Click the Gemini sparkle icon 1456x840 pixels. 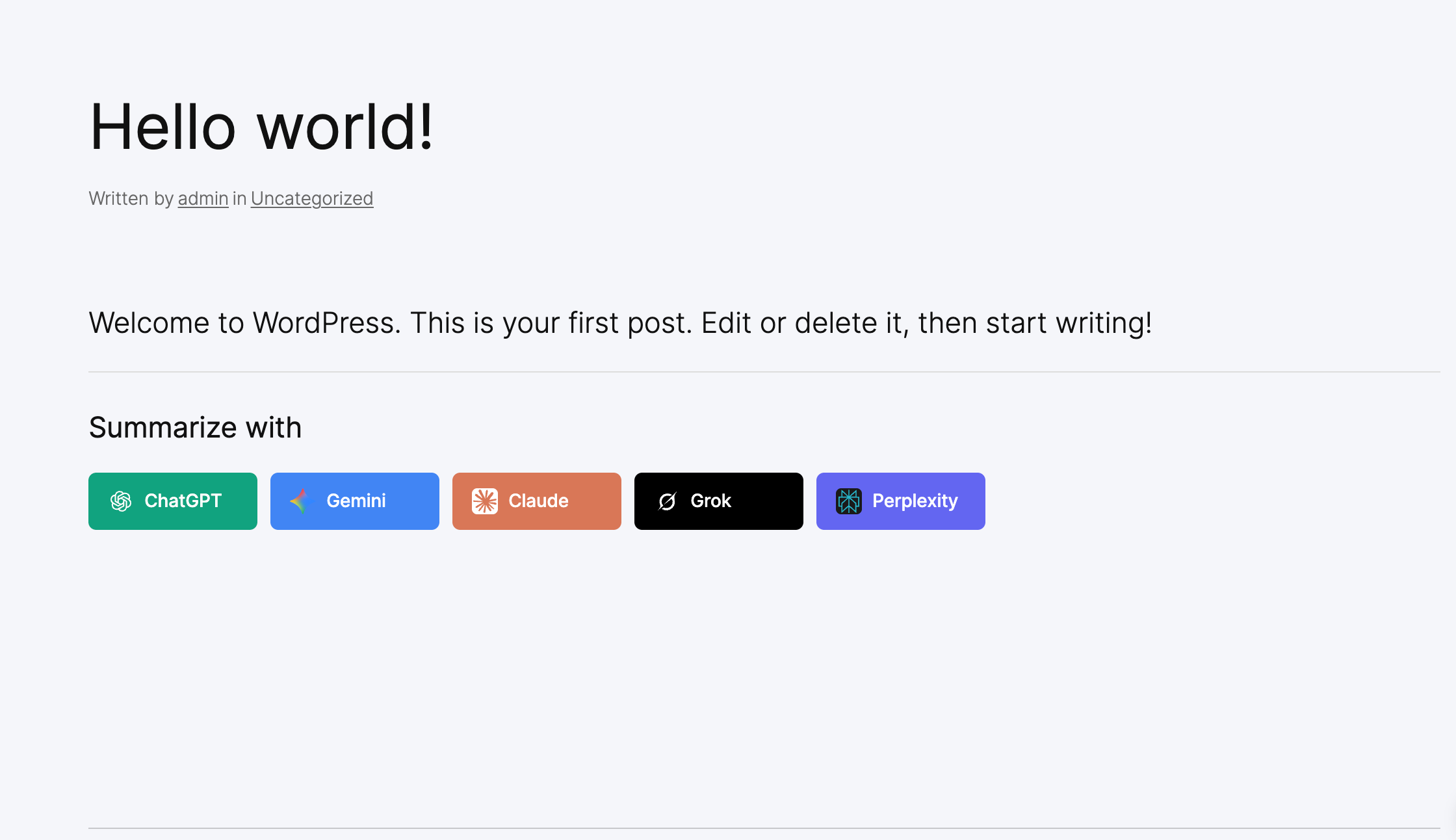[x=302, y=501]
